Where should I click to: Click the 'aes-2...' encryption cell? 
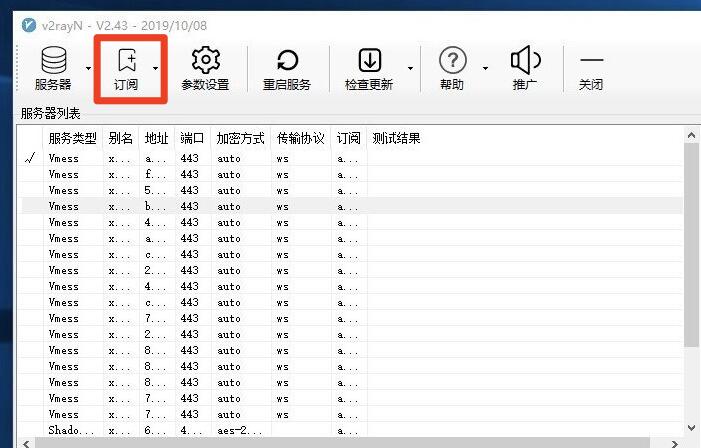click(240, 431)
